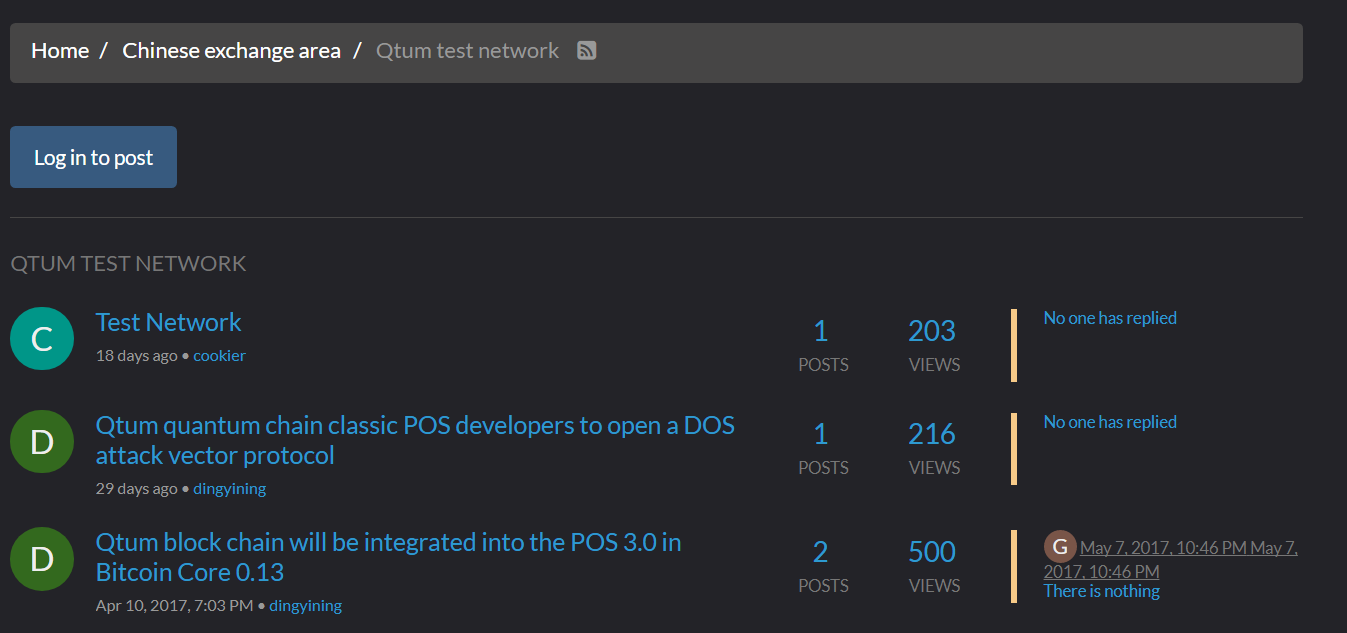The height and width of the screenshot is (633, 1347).
Task: Select the '29 days ago' timestamp
Action: 136,488
